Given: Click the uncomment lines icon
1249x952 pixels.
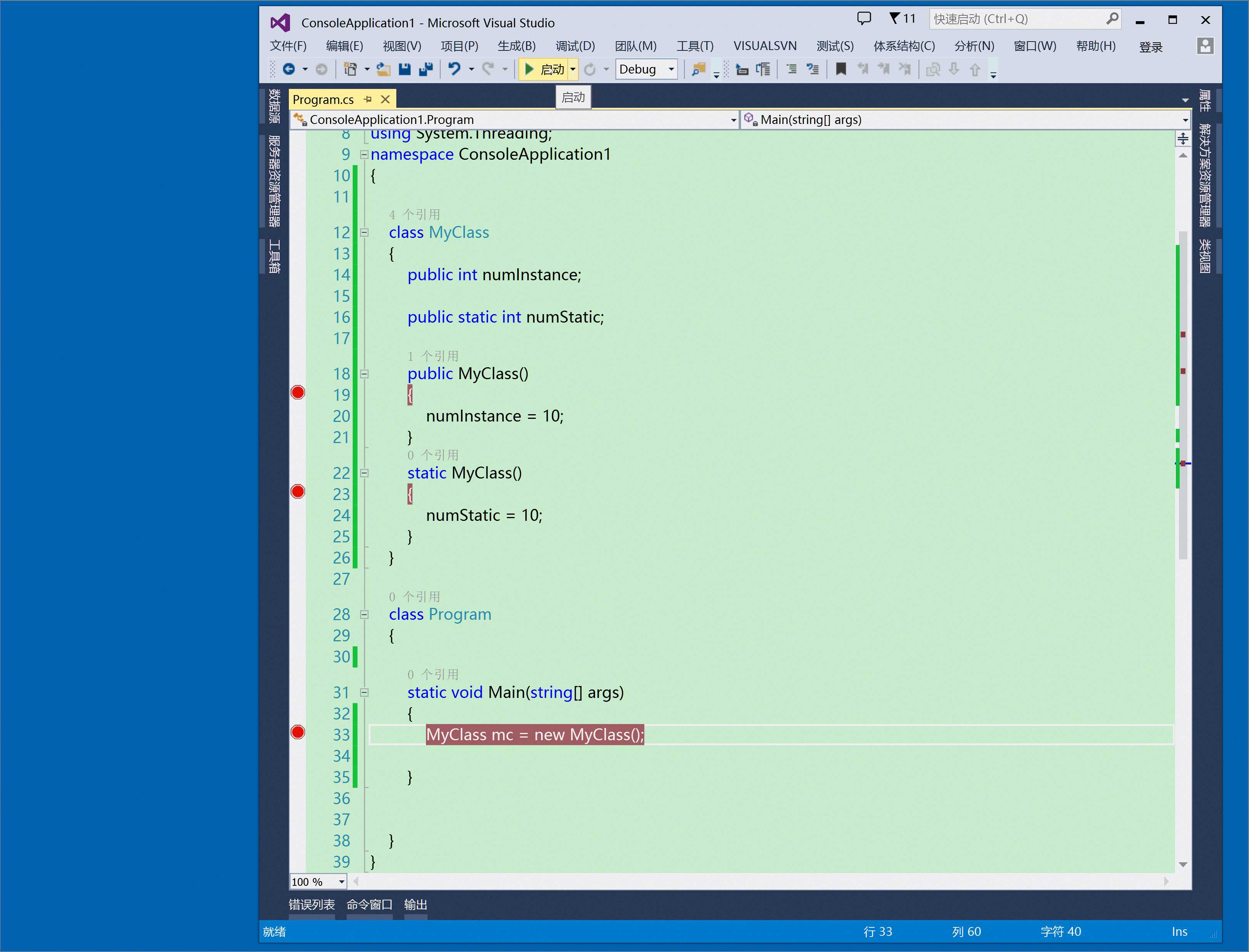Looking at the screenshot, I should point(812,69).
